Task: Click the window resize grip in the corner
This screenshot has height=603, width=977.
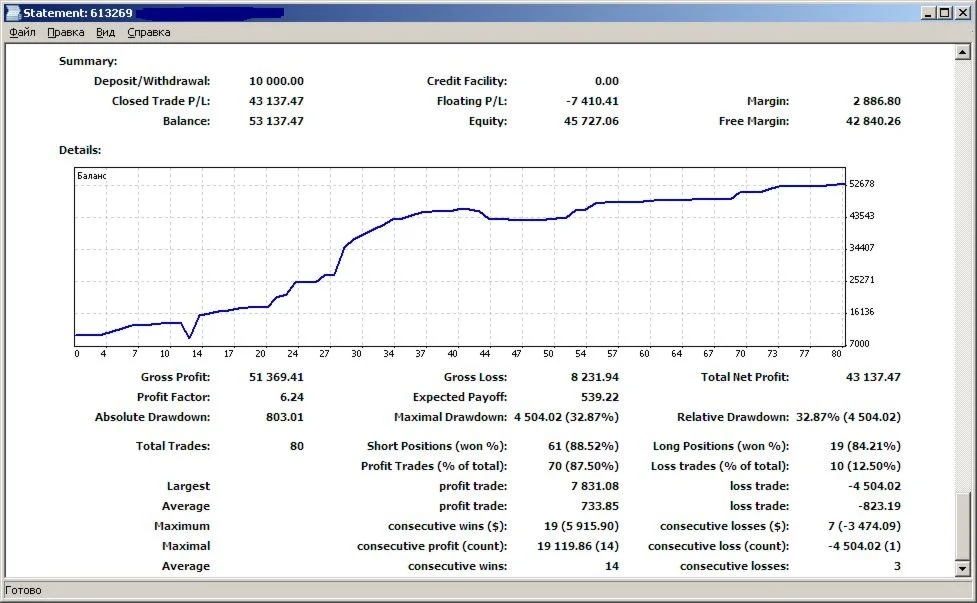Action: tap(967, 593)
